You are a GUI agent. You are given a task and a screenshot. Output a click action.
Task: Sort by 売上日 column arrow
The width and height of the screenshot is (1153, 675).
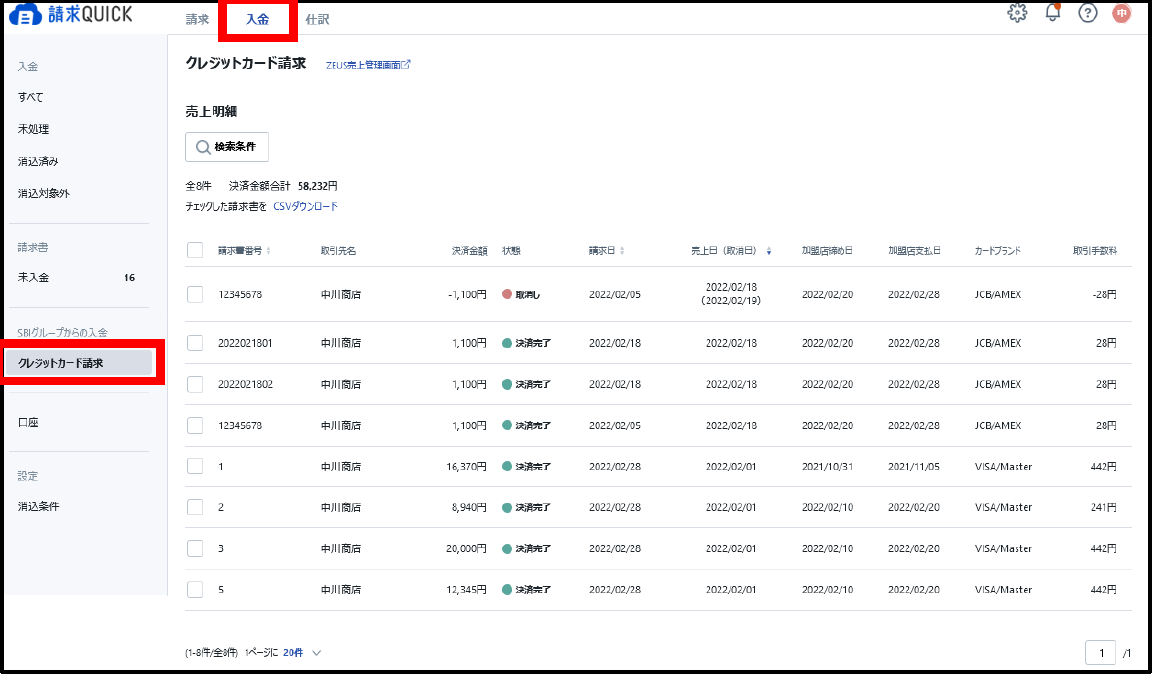(768, 251)
